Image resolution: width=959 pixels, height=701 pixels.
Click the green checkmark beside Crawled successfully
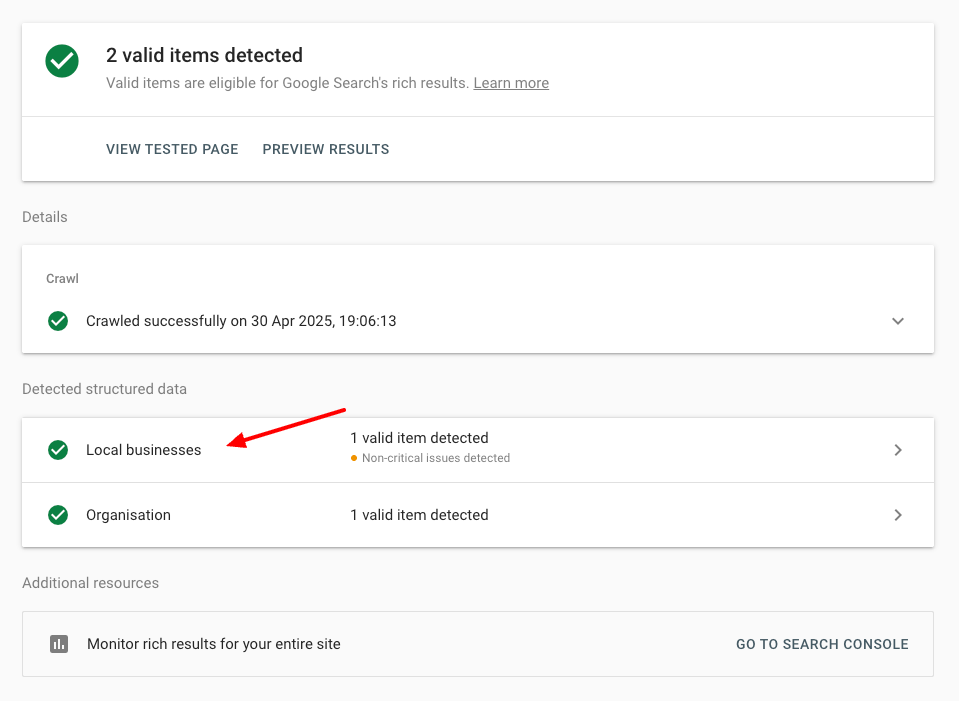coord(58,321)
